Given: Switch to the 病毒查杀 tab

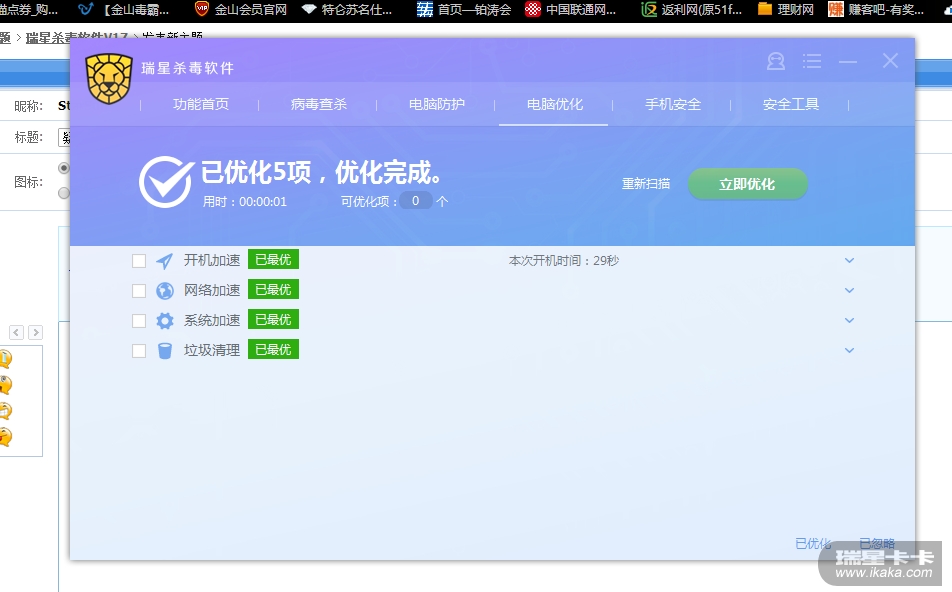Looking at the screenshot, I should [x=319, y=104].
